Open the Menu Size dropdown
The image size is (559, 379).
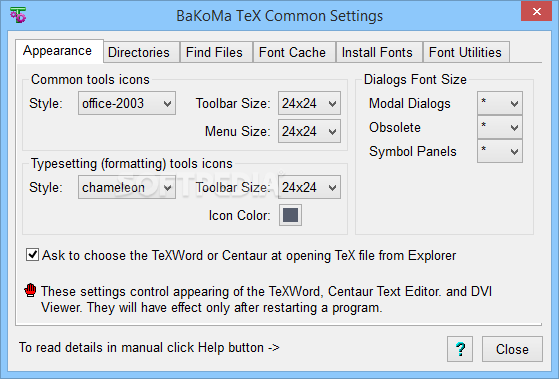(x=309, y=131)
